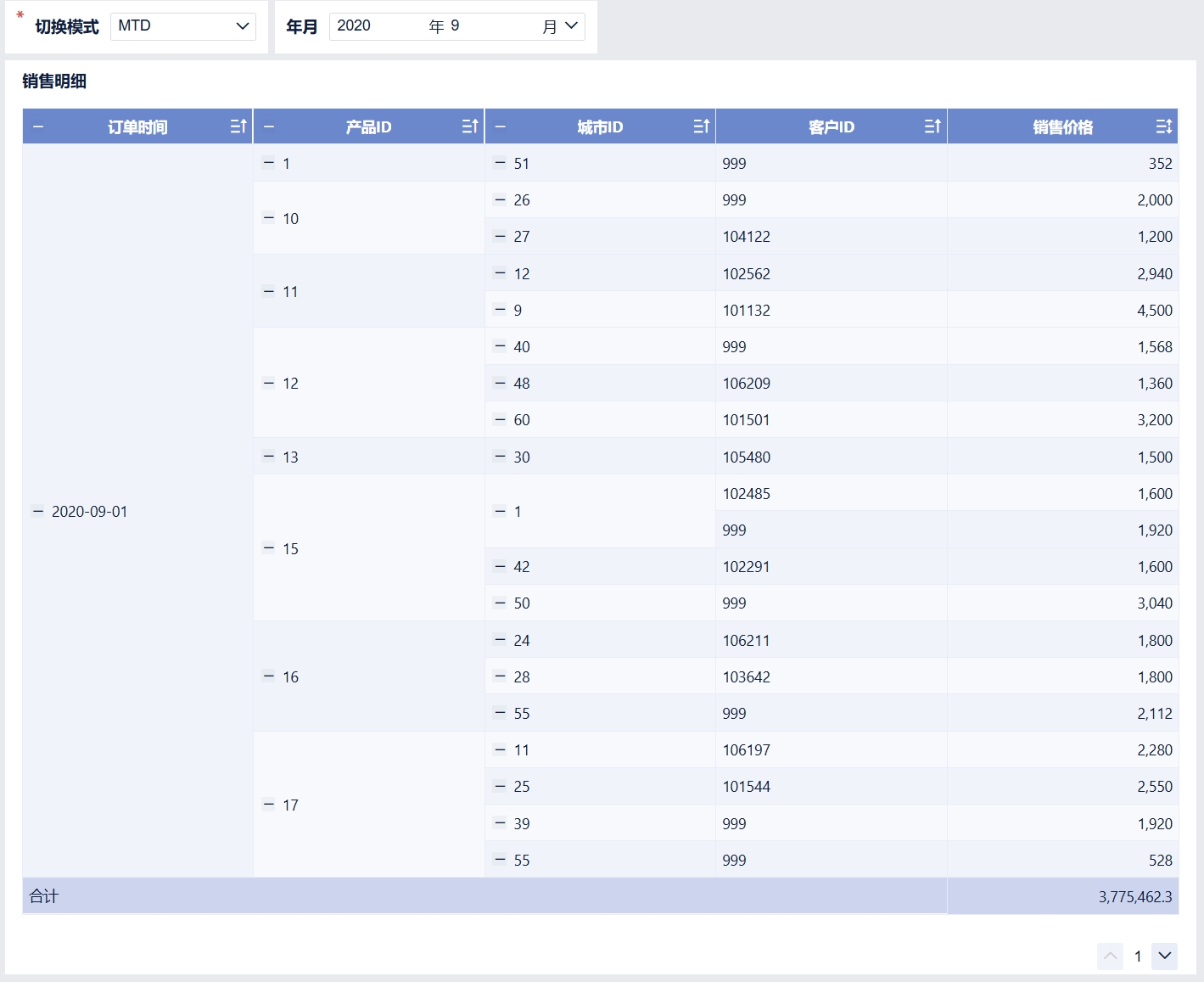The width and height of the screenshot is (1204, 982).
Task: Collapse product ID 16 group
Action: 269,676
